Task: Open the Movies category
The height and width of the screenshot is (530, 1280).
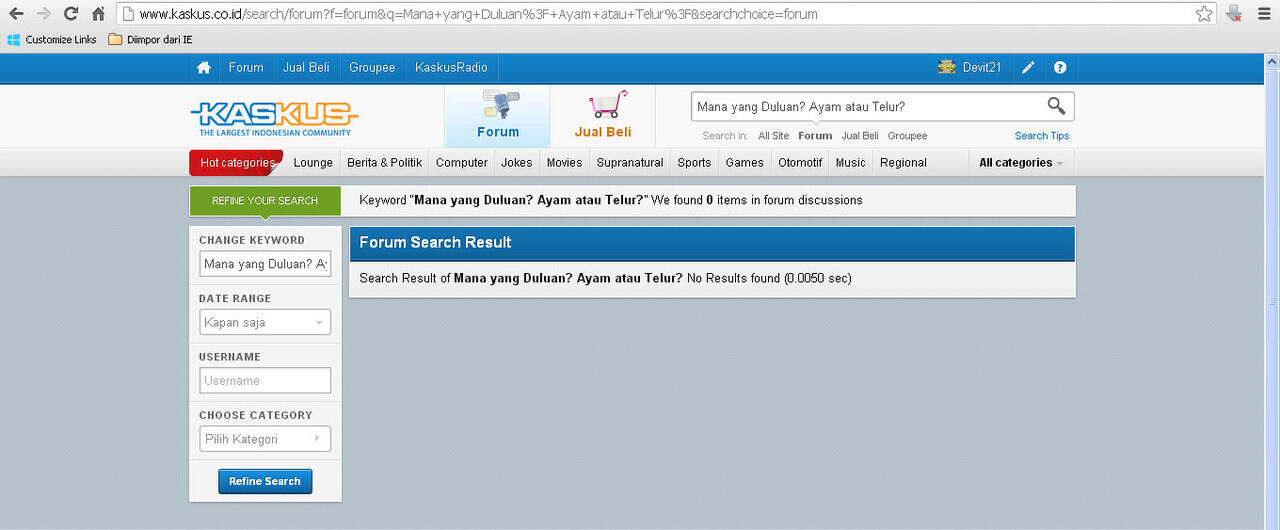Action: [564, 163]
